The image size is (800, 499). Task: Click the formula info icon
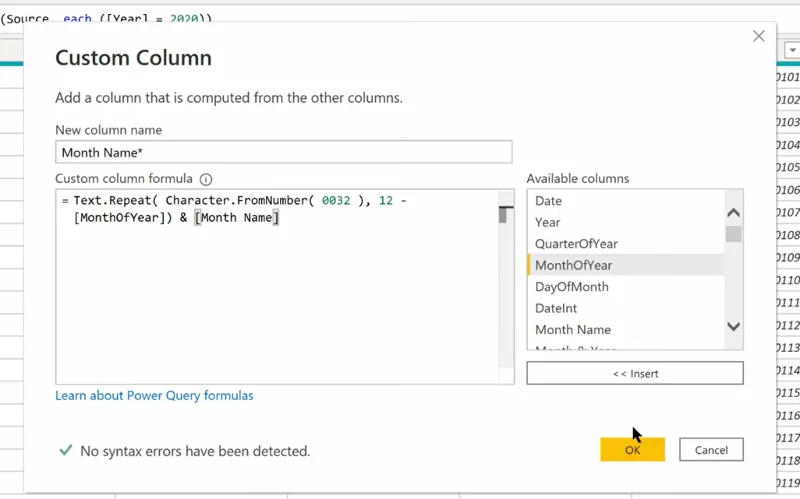(x=206, y=179)
